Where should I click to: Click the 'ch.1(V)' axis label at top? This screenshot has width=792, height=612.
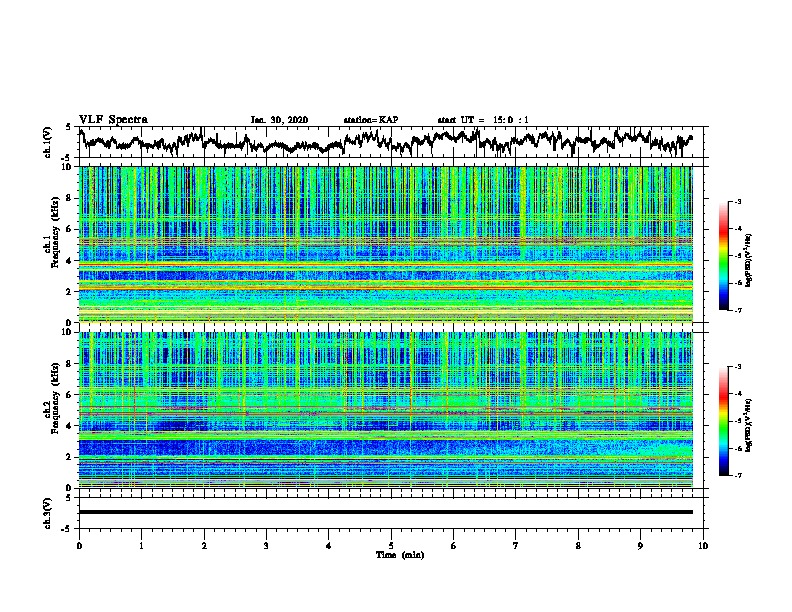coord(48,142)
